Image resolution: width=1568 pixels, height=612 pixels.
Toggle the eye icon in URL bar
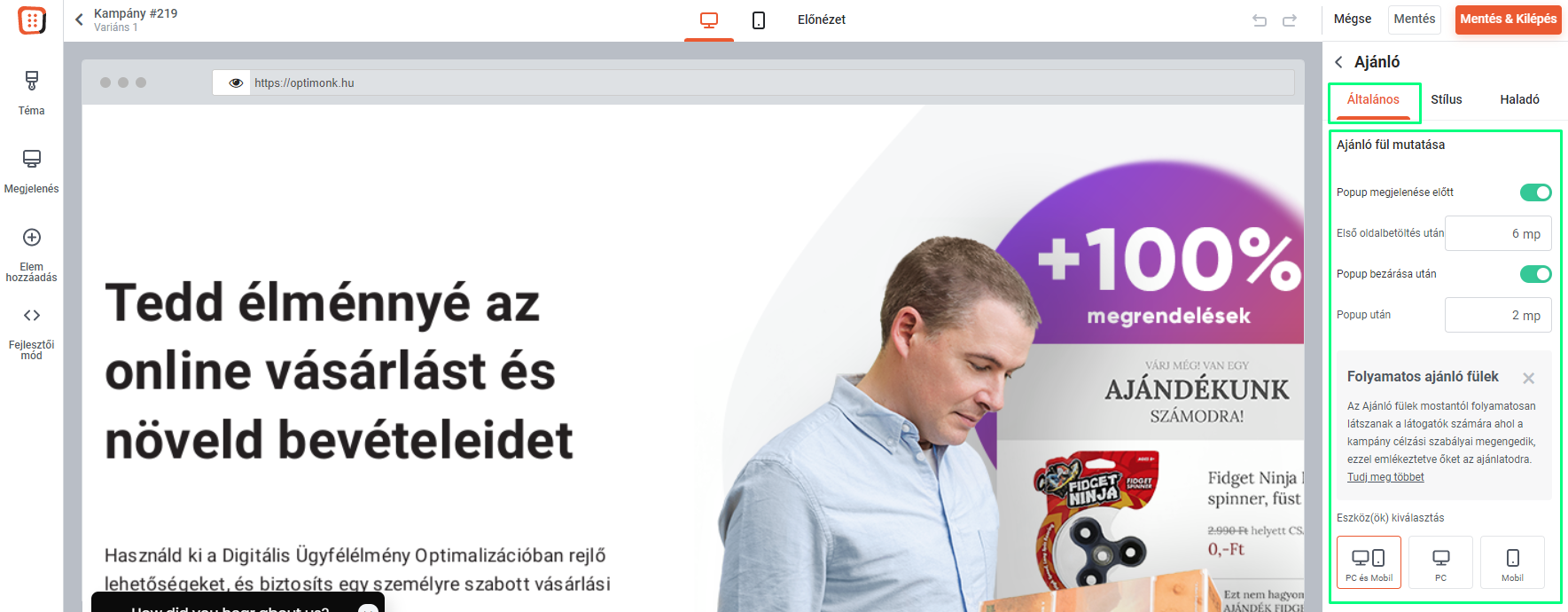pos(236,83)
